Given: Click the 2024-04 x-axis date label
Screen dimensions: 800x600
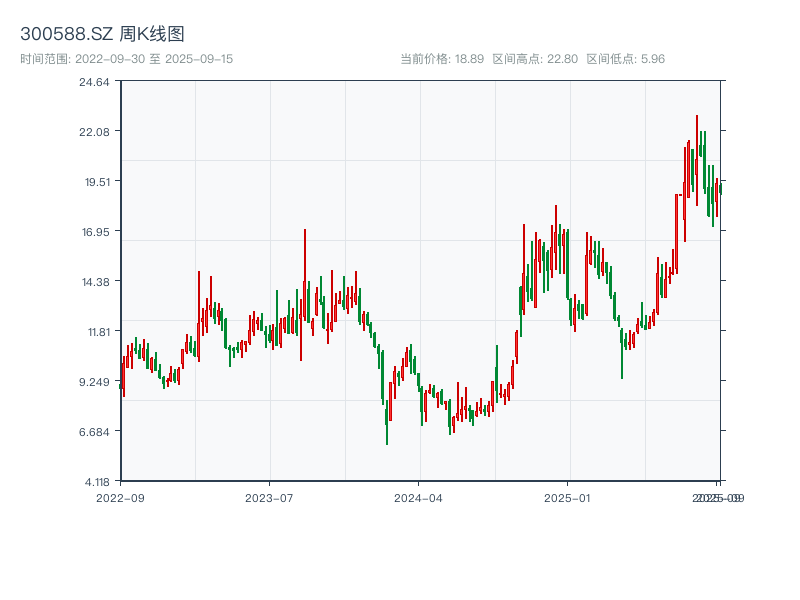Looking at the screenshot, I should pos(419,497).
